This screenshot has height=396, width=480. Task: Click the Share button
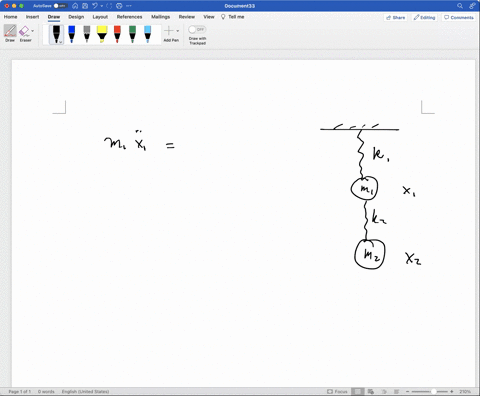pyautogui.click(x=396, y=18)
